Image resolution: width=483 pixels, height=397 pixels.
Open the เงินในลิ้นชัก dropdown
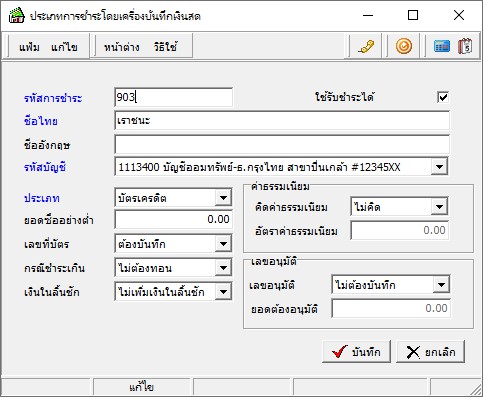223,292
